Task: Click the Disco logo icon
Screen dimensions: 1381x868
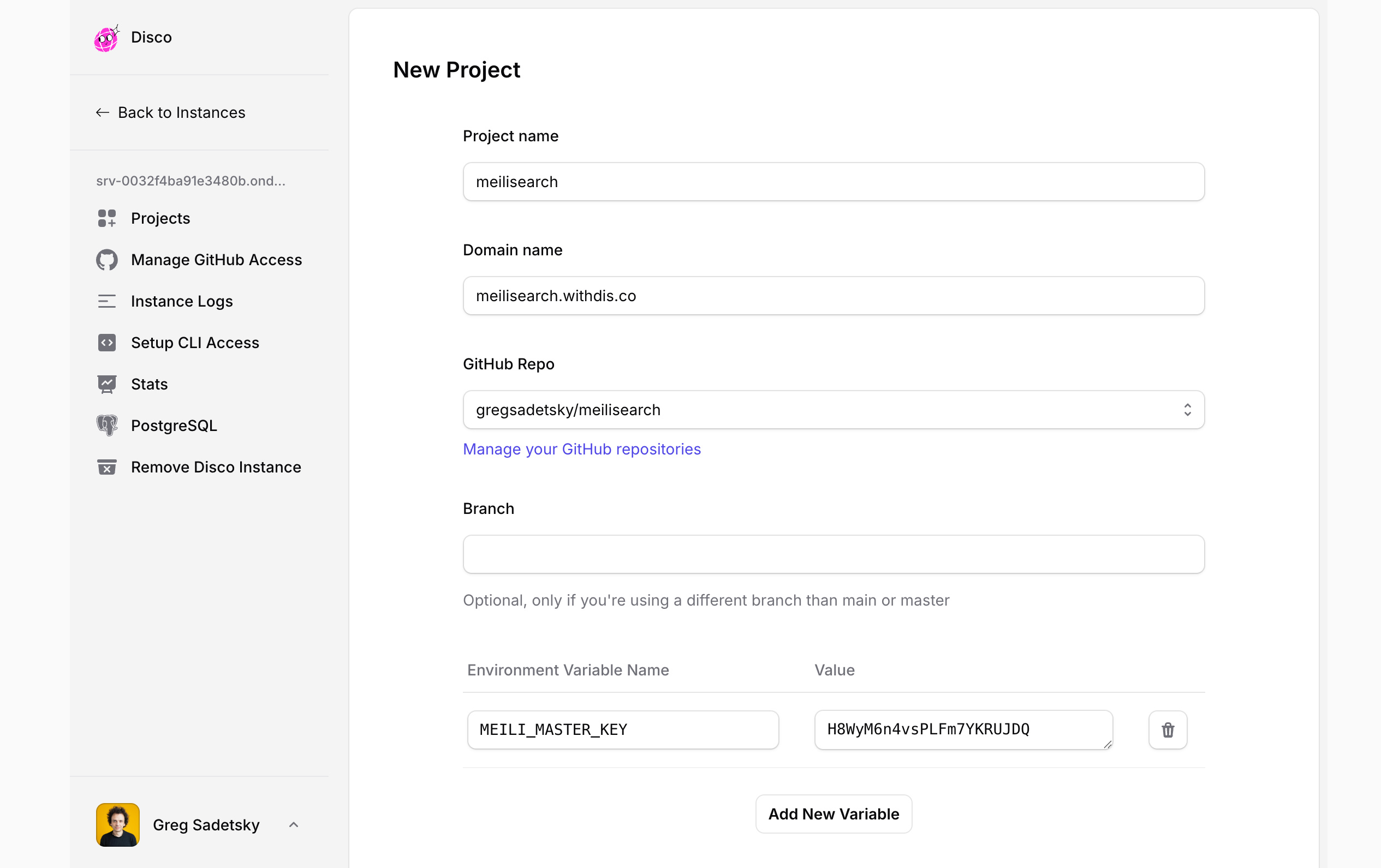Action: (x=106, y=38)
